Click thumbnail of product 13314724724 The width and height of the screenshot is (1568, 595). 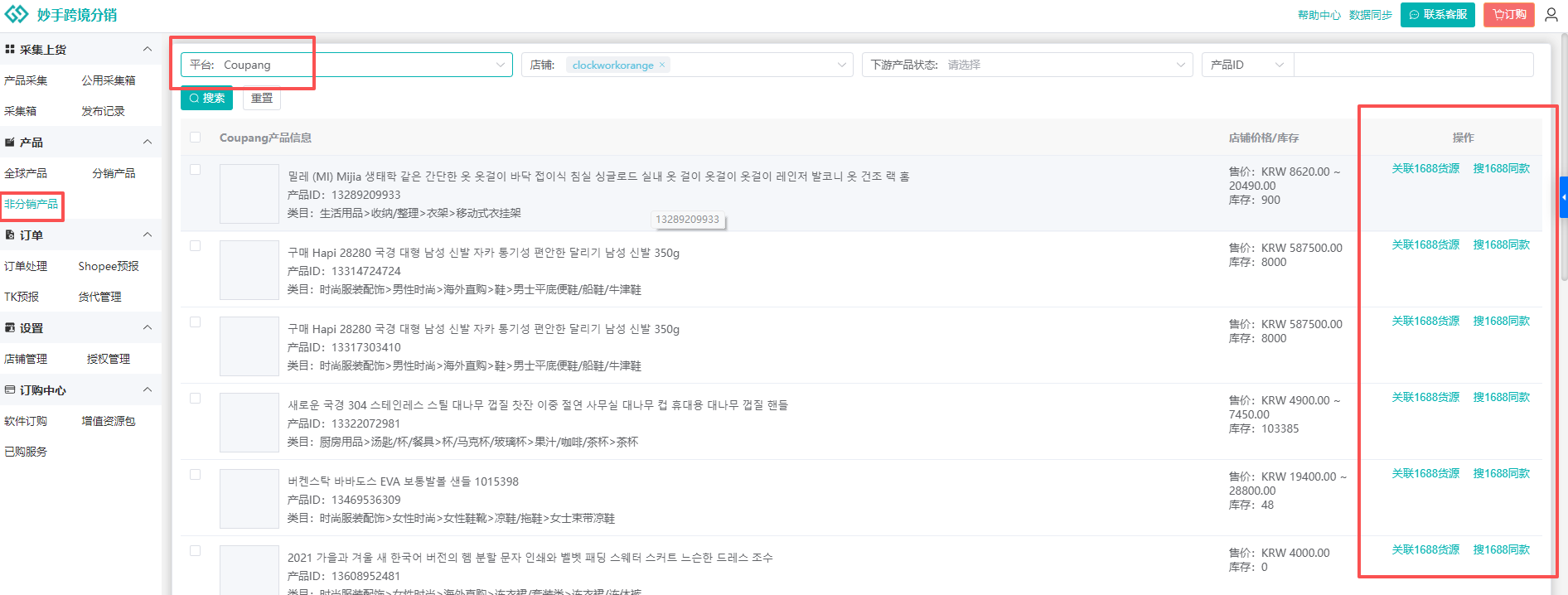pos(249,270)
